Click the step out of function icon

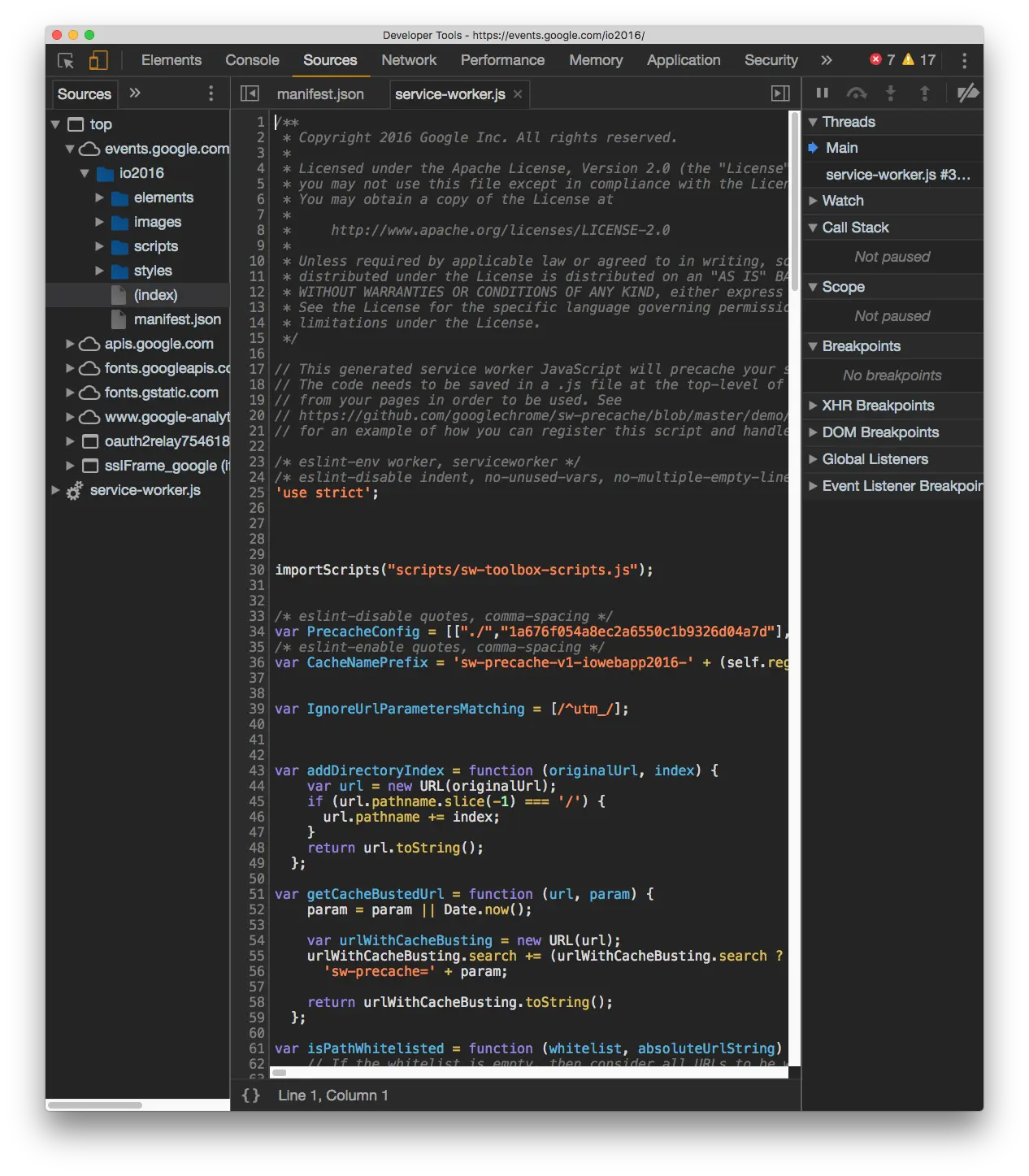(x=924, y=93)
